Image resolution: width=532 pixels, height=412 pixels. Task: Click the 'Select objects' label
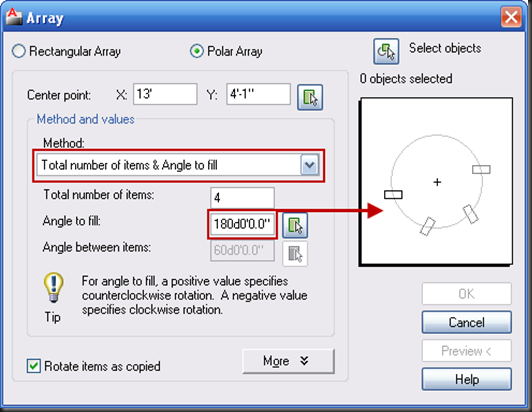(445, 48)
